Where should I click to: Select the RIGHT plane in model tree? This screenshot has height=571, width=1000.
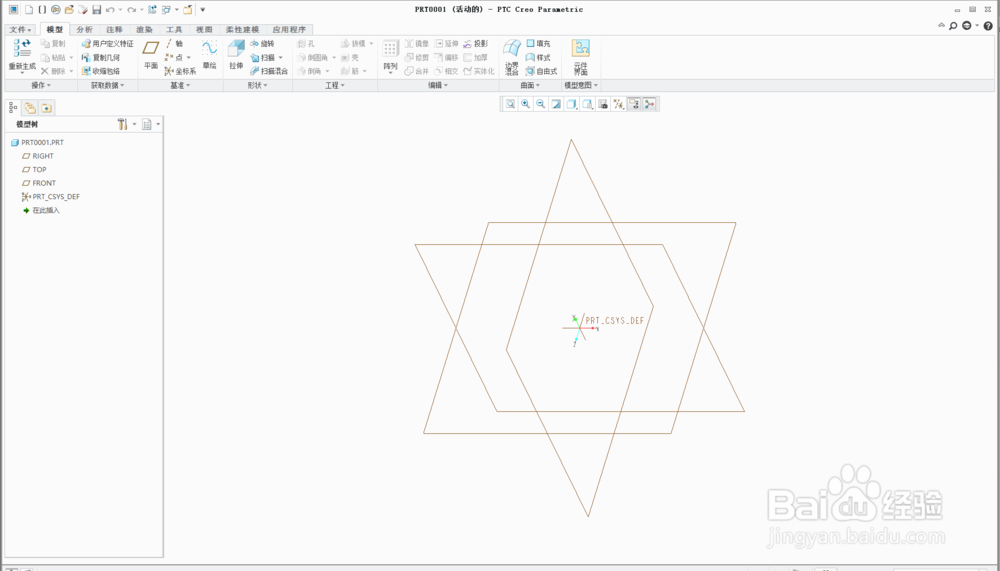[38, 156]
